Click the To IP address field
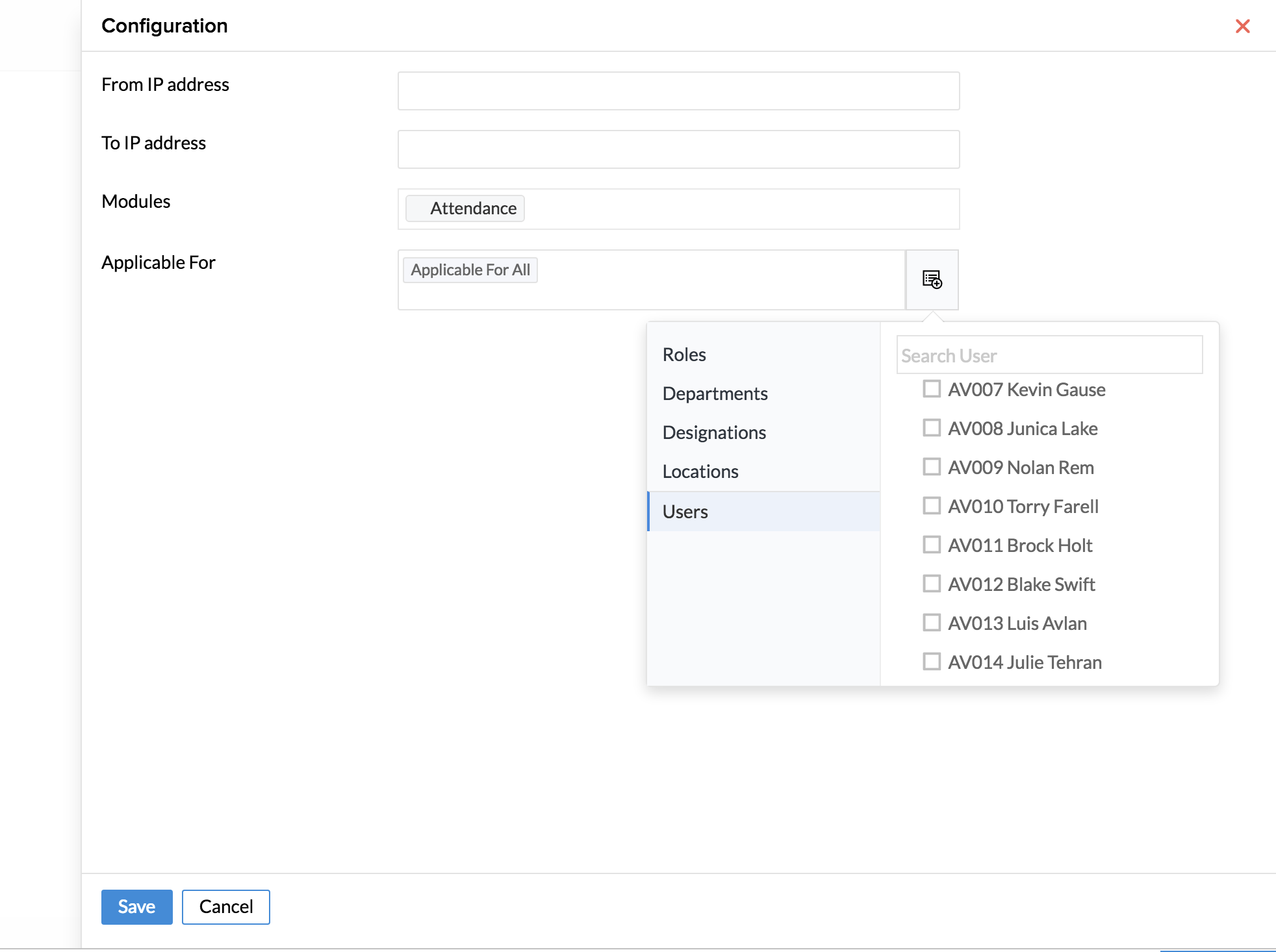Viewport: 1276px width, 952px height. click(x=678, y=149)
